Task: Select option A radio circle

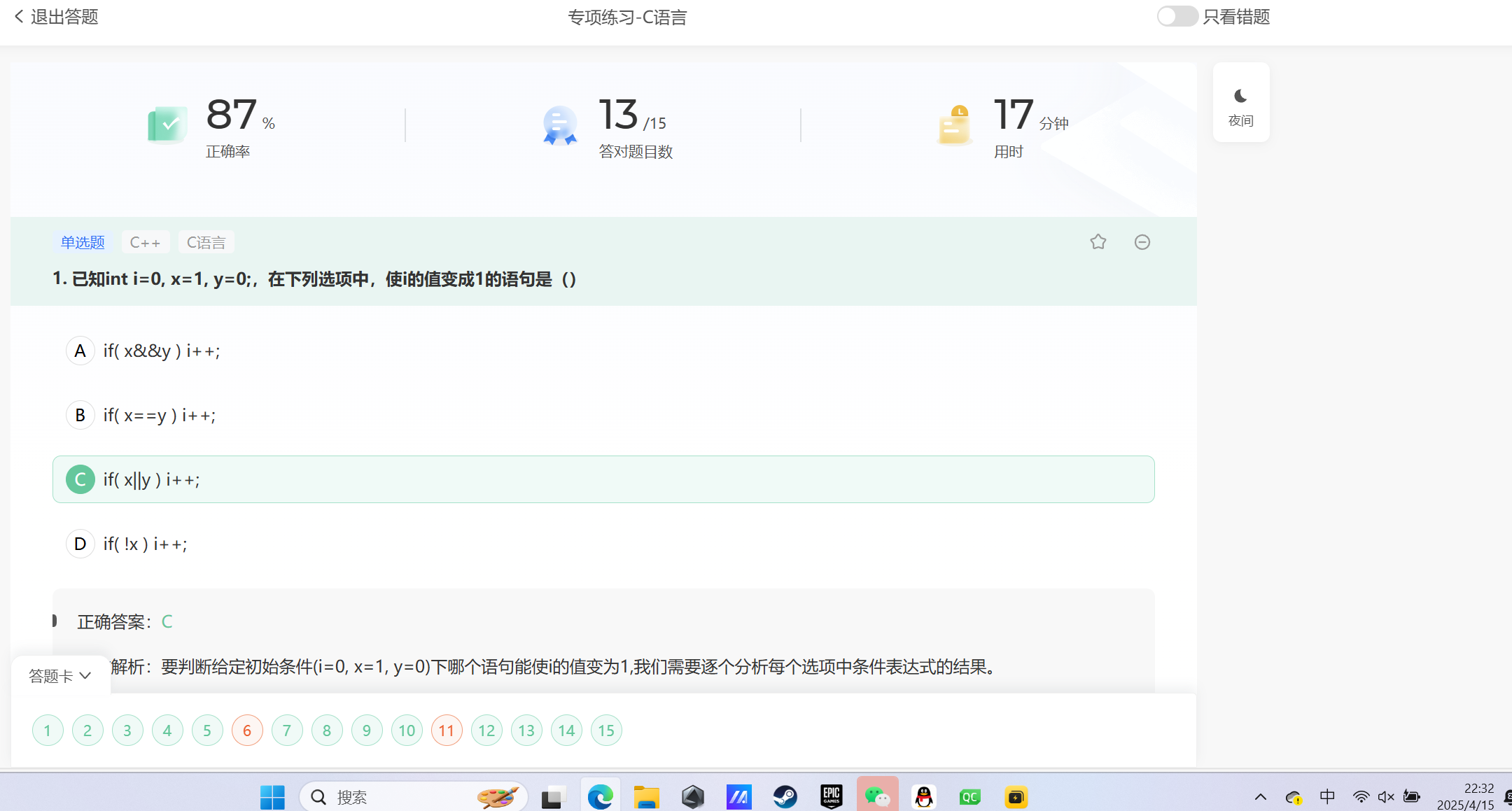Action: (80, 351)
